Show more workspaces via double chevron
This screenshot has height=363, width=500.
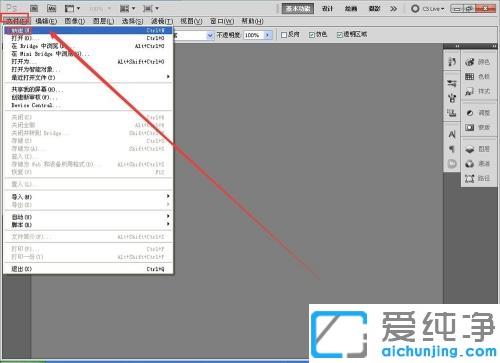394,9
